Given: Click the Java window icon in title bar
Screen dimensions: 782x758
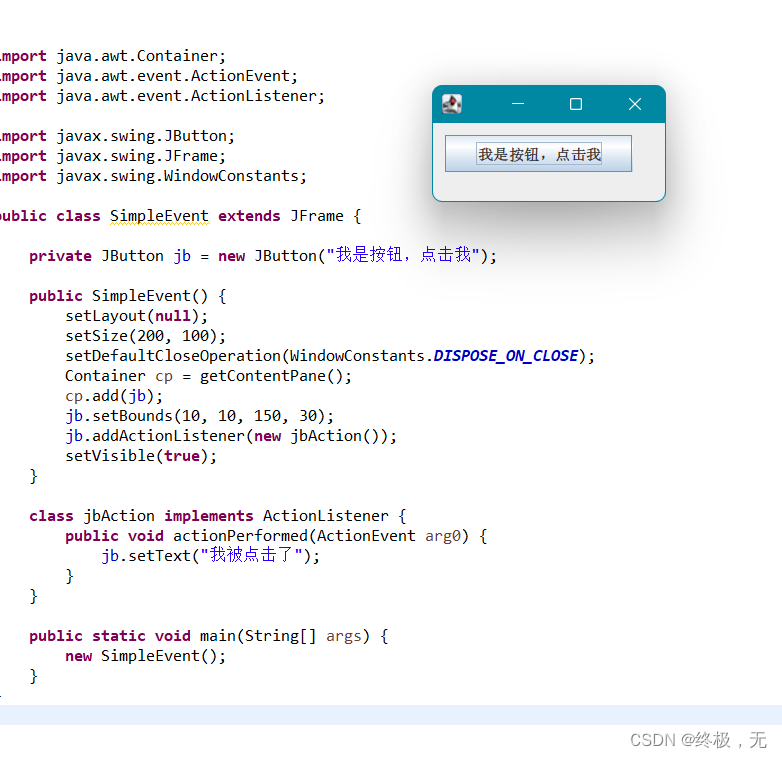Looking at the screenshot, I should pyautogui.click(x=452, y=104).
